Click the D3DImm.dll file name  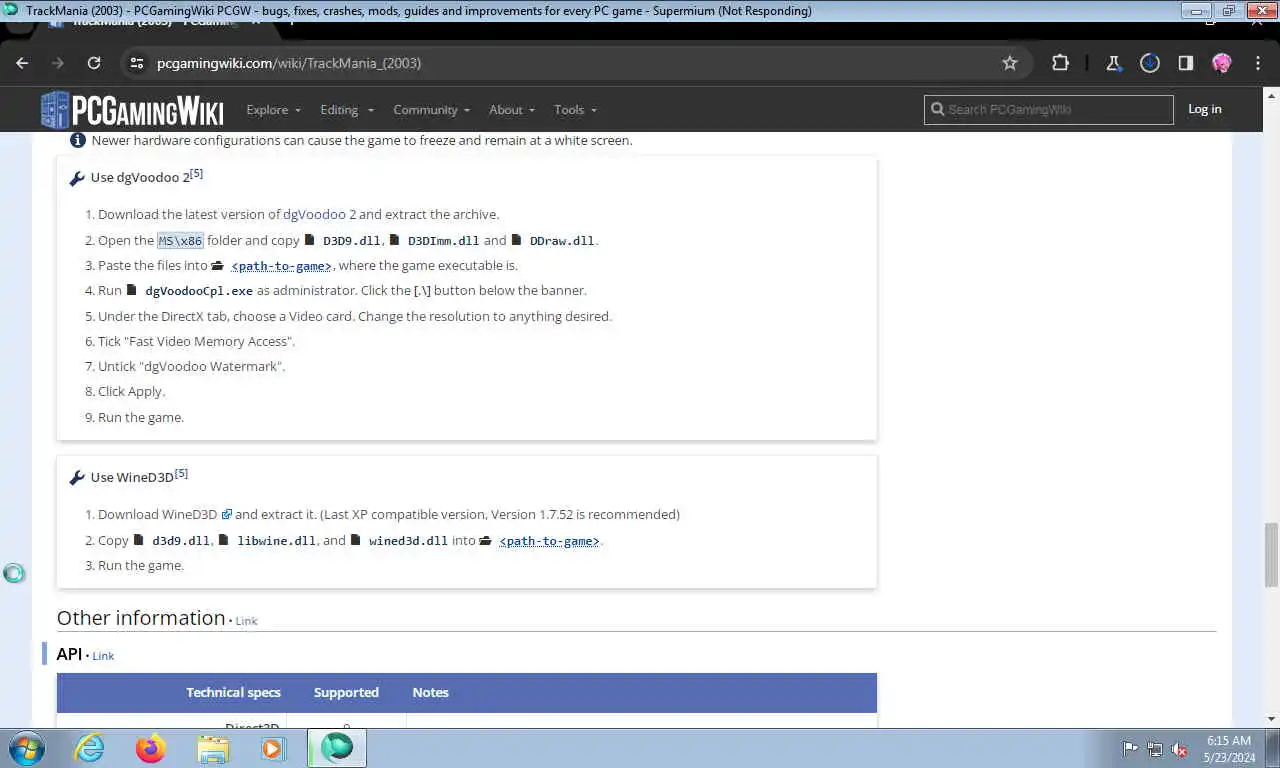tap(443, 241)
